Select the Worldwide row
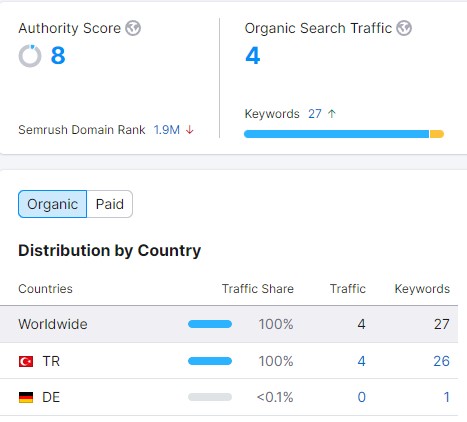Screen dimensions: 467x422 tap(229, 324)
